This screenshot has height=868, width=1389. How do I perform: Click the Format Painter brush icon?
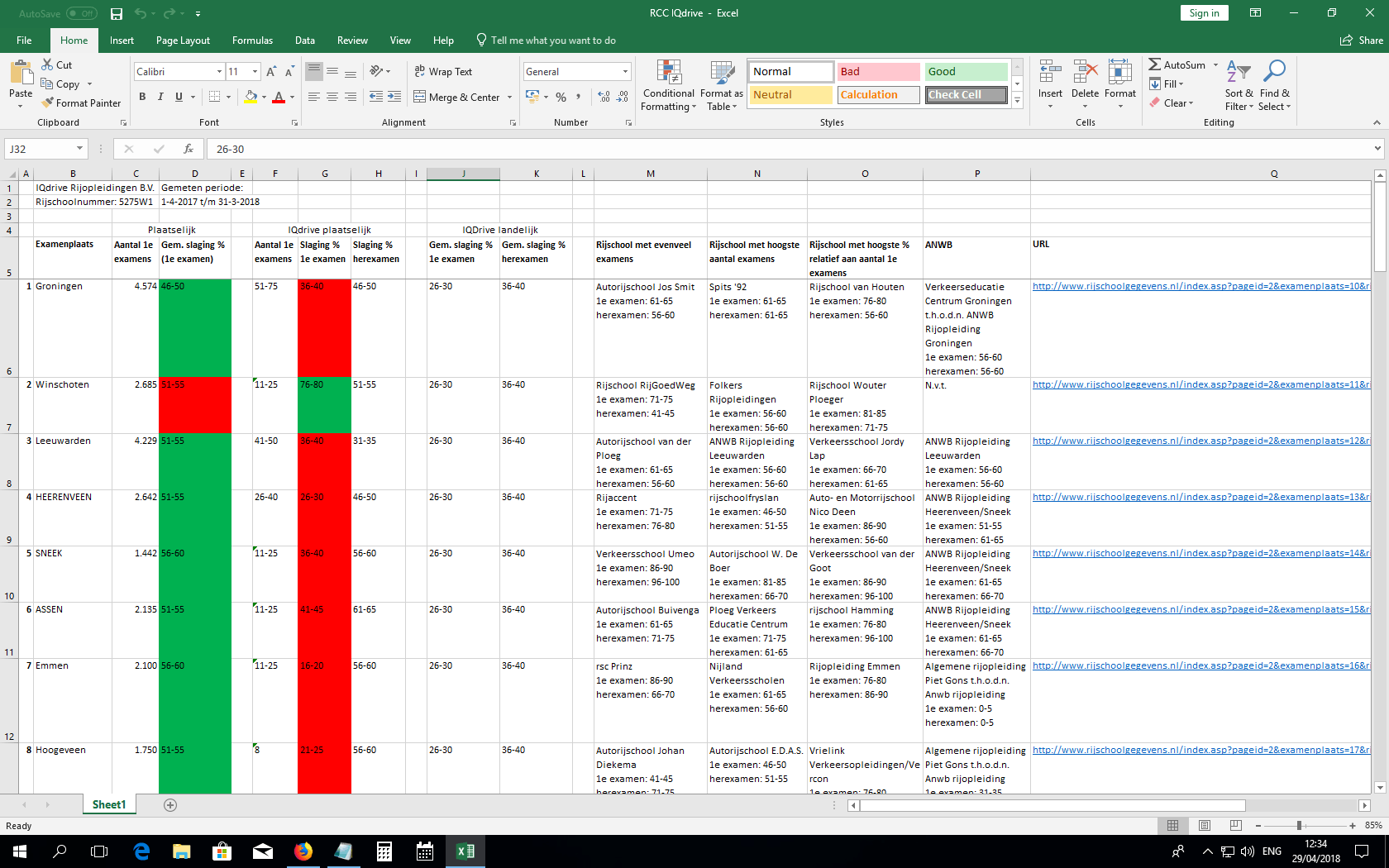pyautogui.click(x=48, y=103)
